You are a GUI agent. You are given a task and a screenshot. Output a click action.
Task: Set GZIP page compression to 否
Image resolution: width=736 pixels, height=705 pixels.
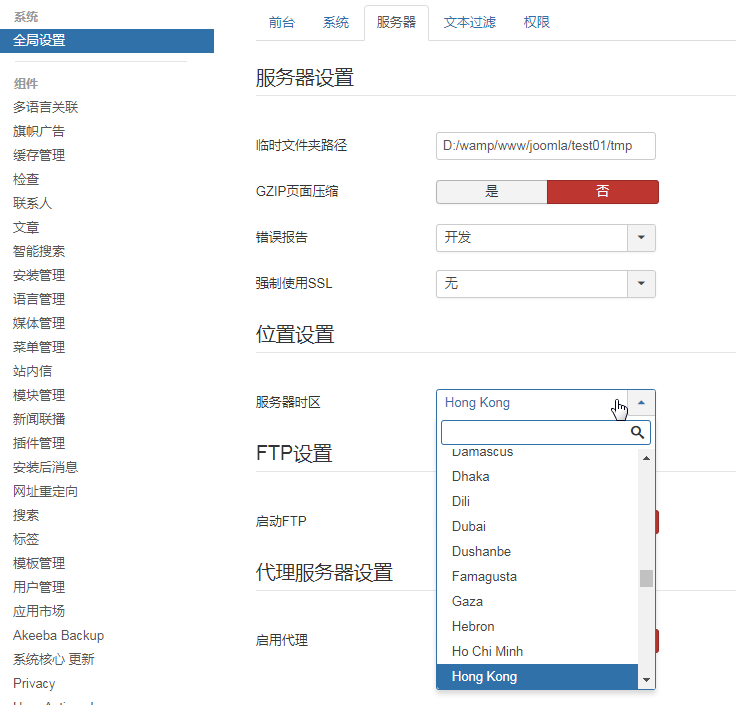603,192
